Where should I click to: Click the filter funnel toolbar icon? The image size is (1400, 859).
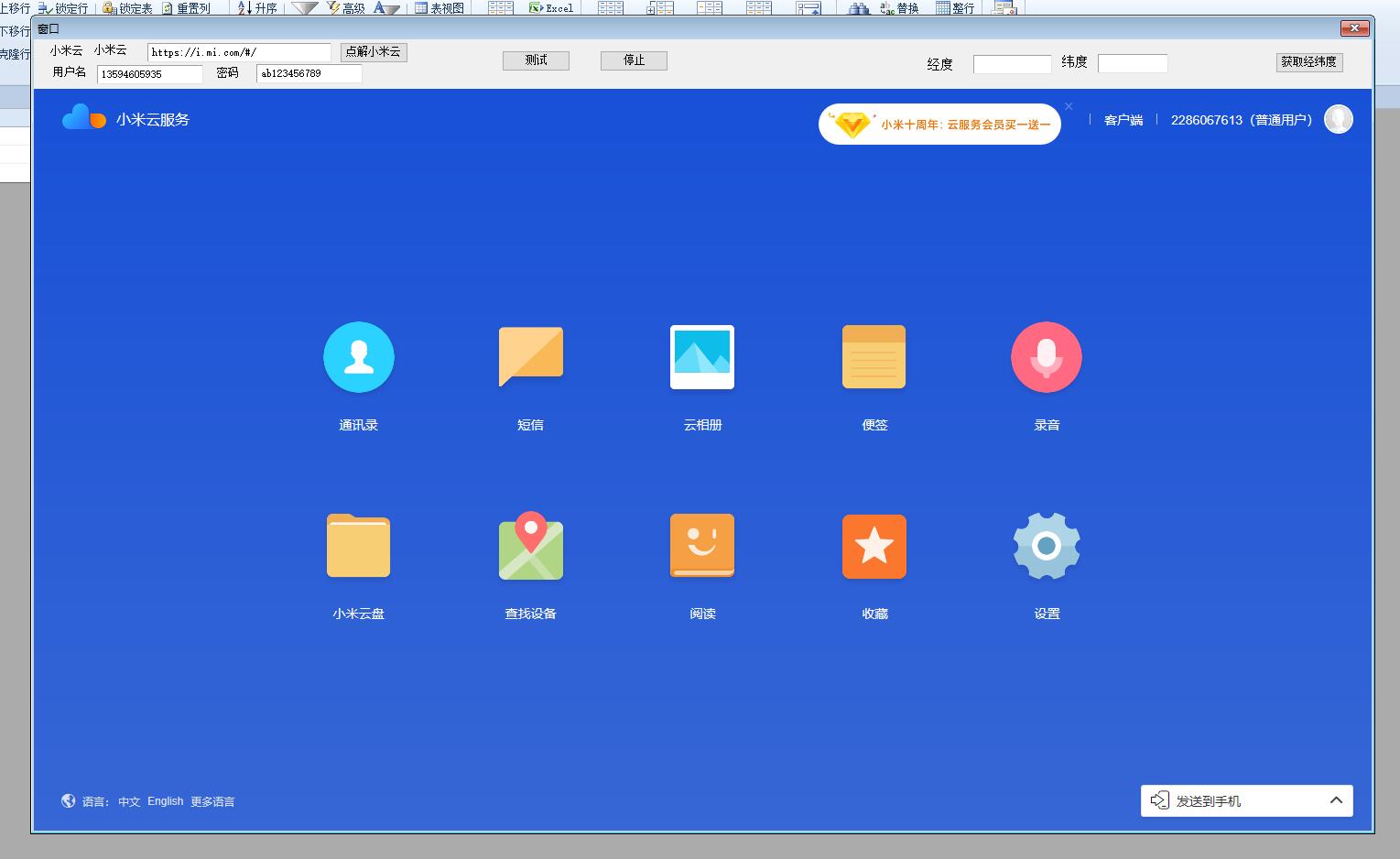pyautogui.click(x=304, y=7)
